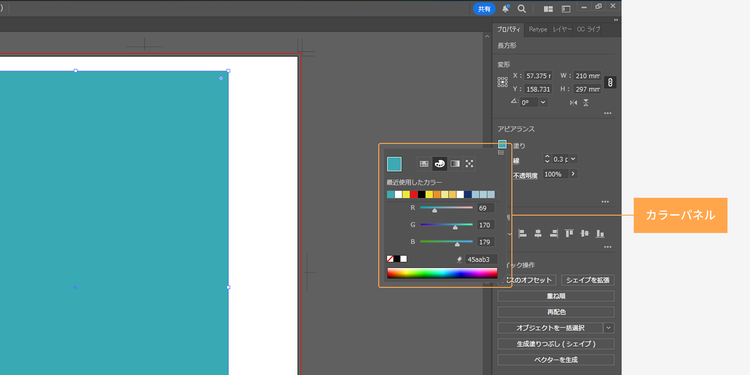
Task: Click the ベクターを生成 button
Action: pyautogui.click(x=556, y=360)
